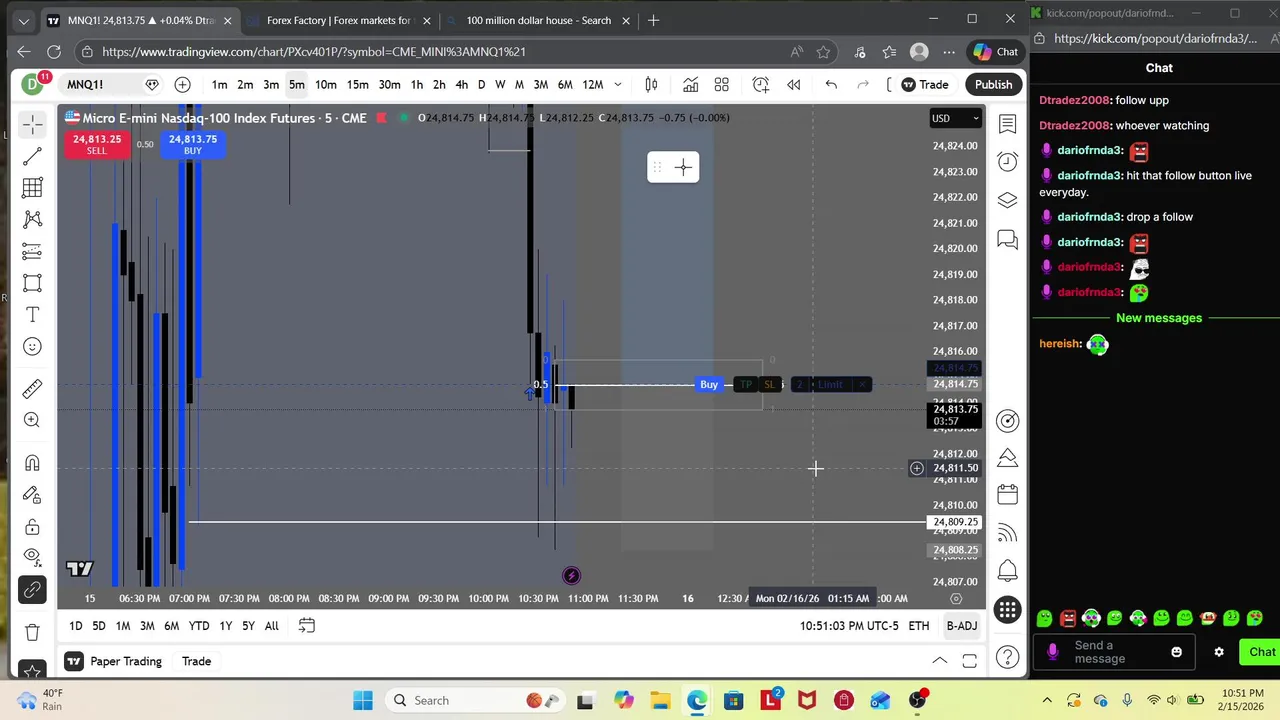The image size is (1280, 720).
Task: Open the help center question icon
Action: 1007,657
